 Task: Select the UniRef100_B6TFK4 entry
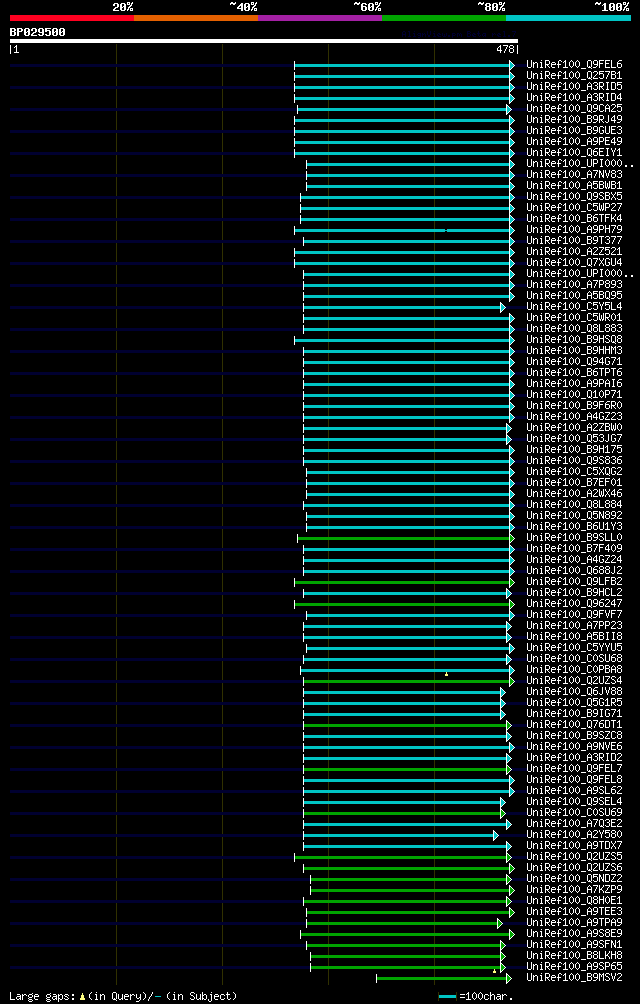[574, 218]
